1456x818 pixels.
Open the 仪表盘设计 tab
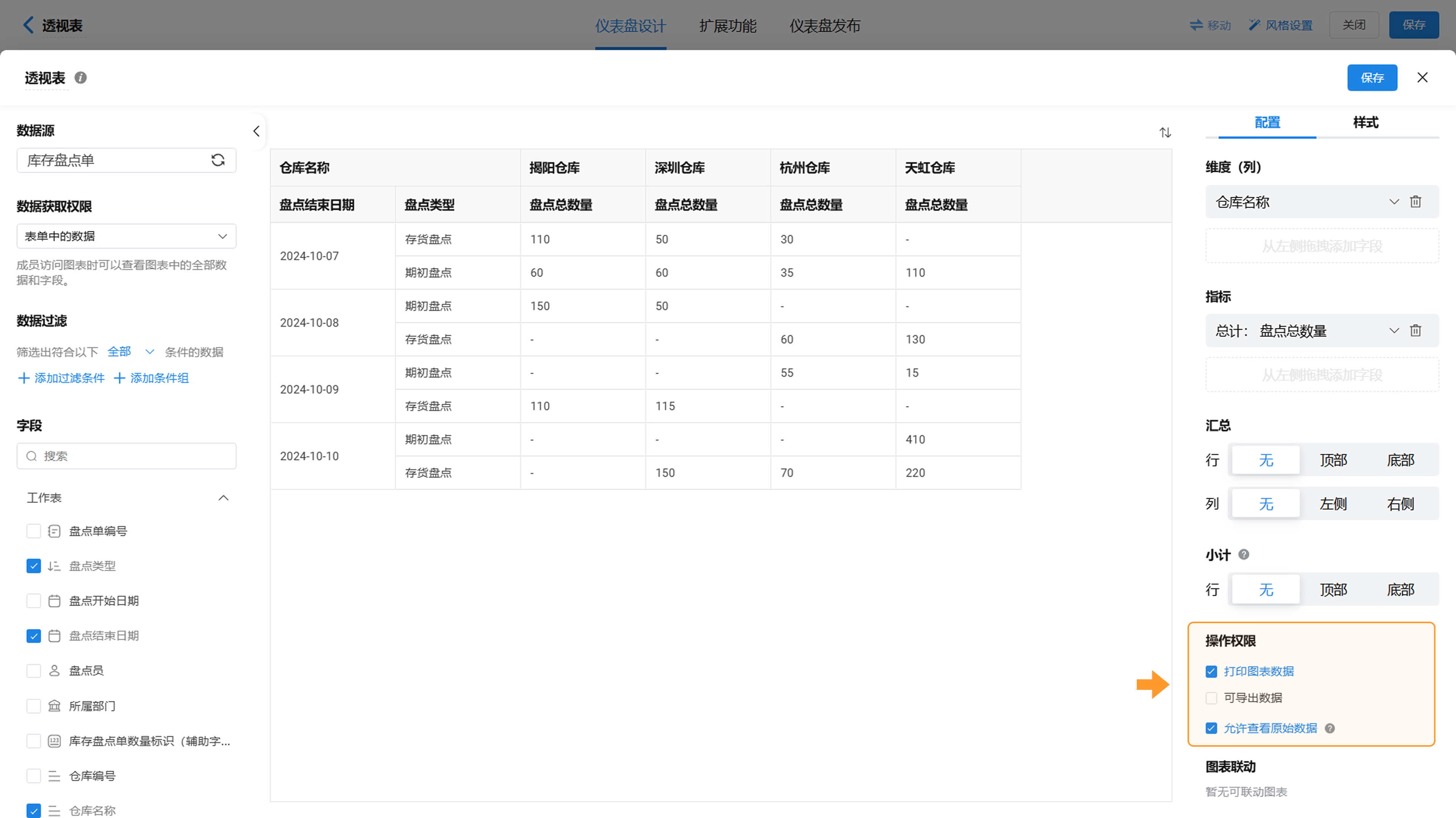(630, 25)
